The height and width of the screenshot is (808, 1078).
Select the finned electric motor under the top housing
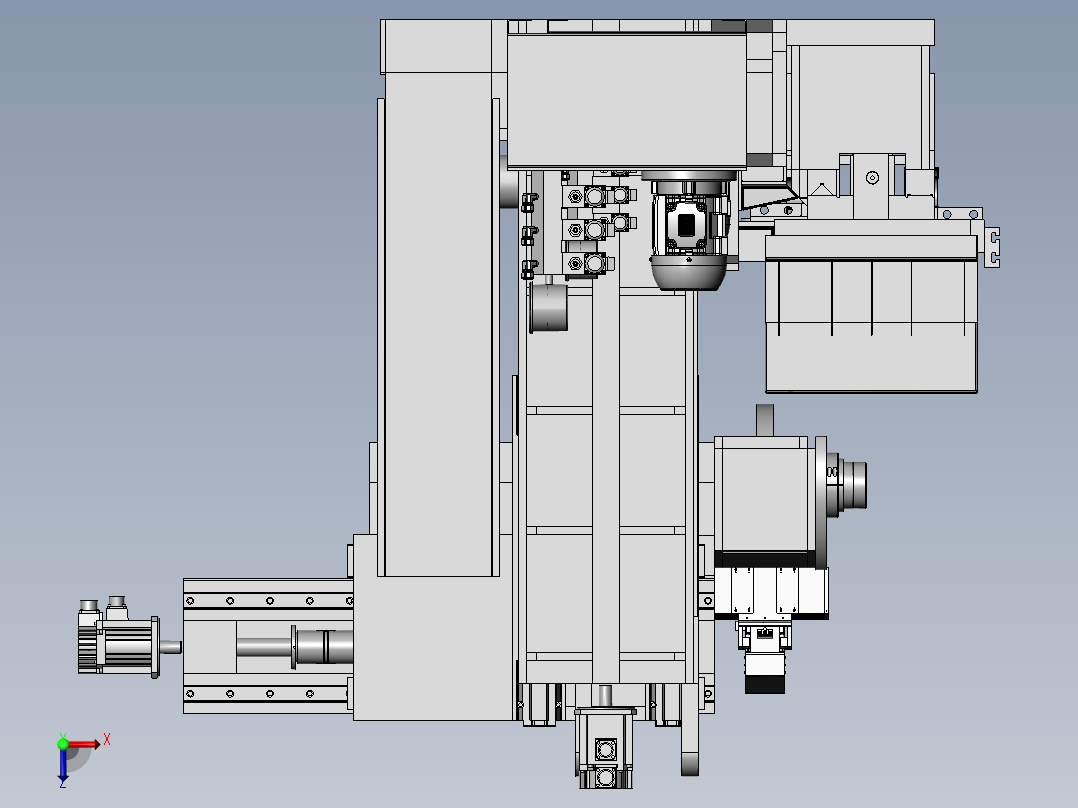click(690, 230)
